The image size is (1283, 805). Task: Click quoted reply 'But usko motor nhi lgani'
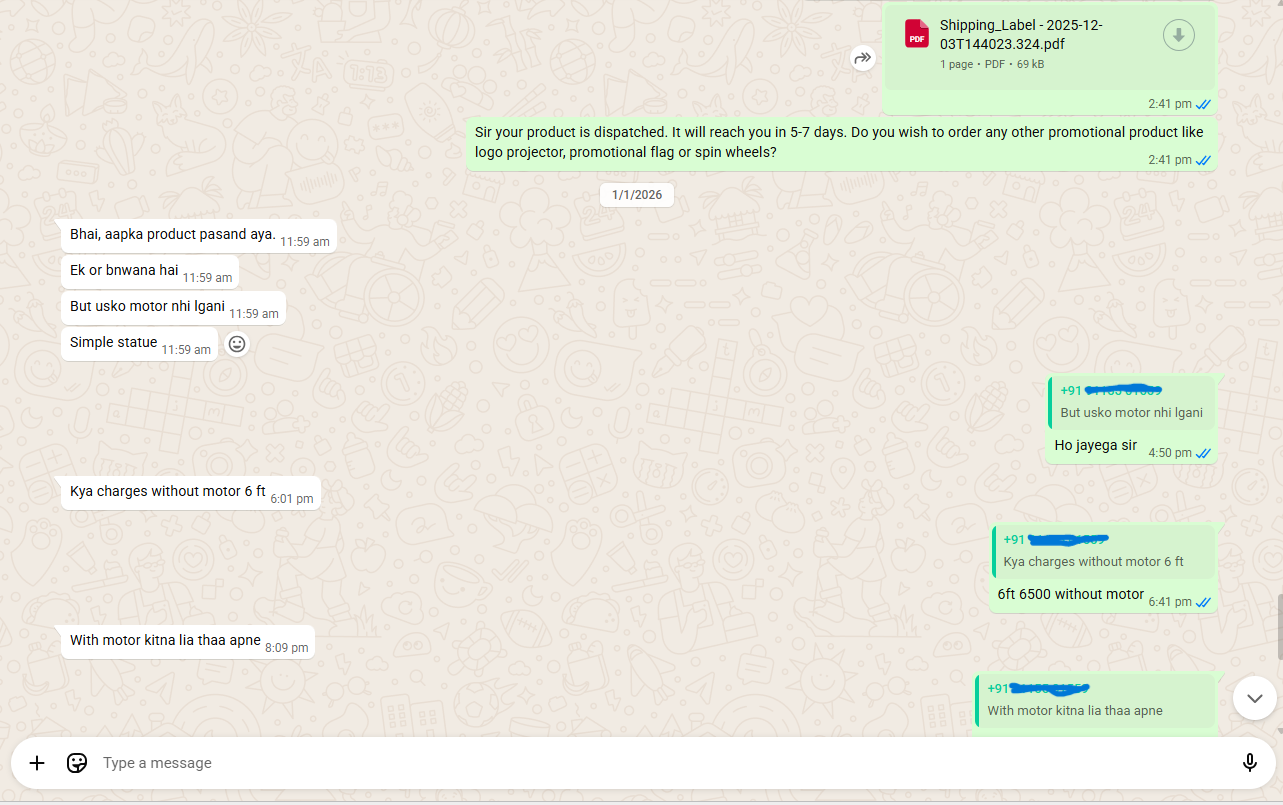(1131, 402)
